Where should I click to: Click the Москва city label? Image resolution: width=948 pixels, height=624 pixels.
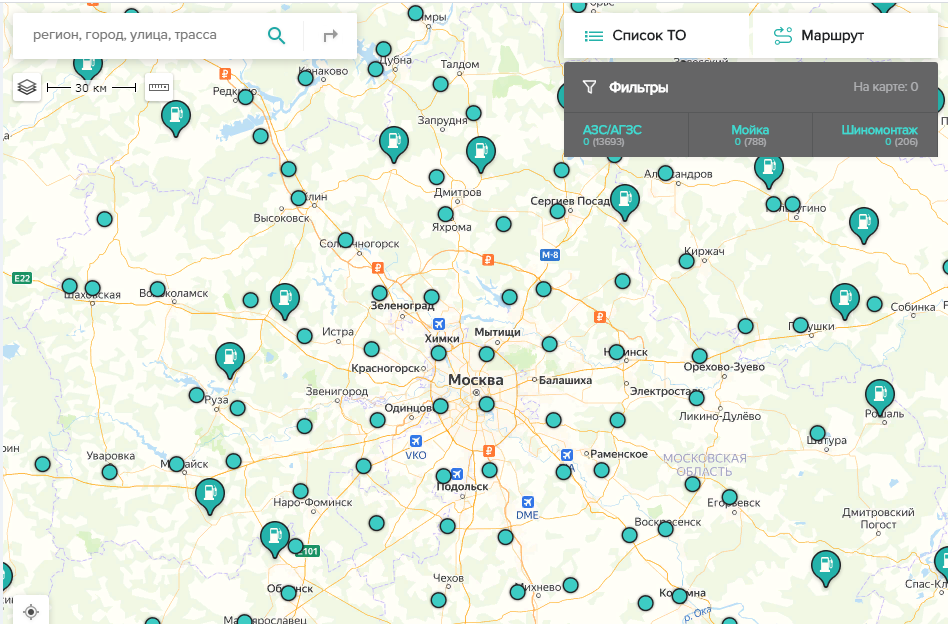475,381
